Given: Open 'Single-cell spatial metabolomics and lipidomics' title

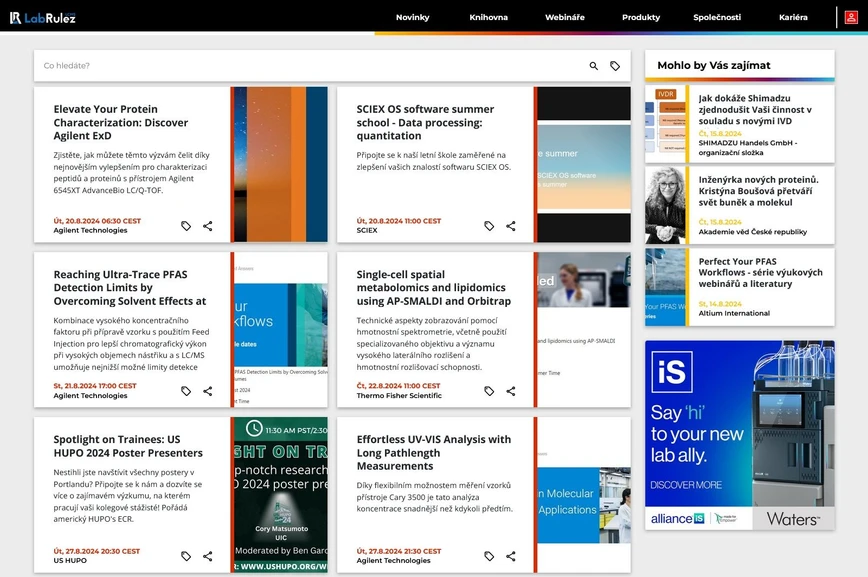Looking at the screenshot, I should 433,287.
